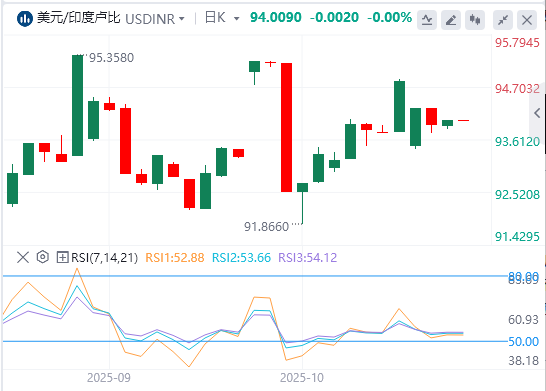Screen dimensions: 546x391
Task: Click the RSI(7,14,21) indicator label
Action: coord(104,258)
